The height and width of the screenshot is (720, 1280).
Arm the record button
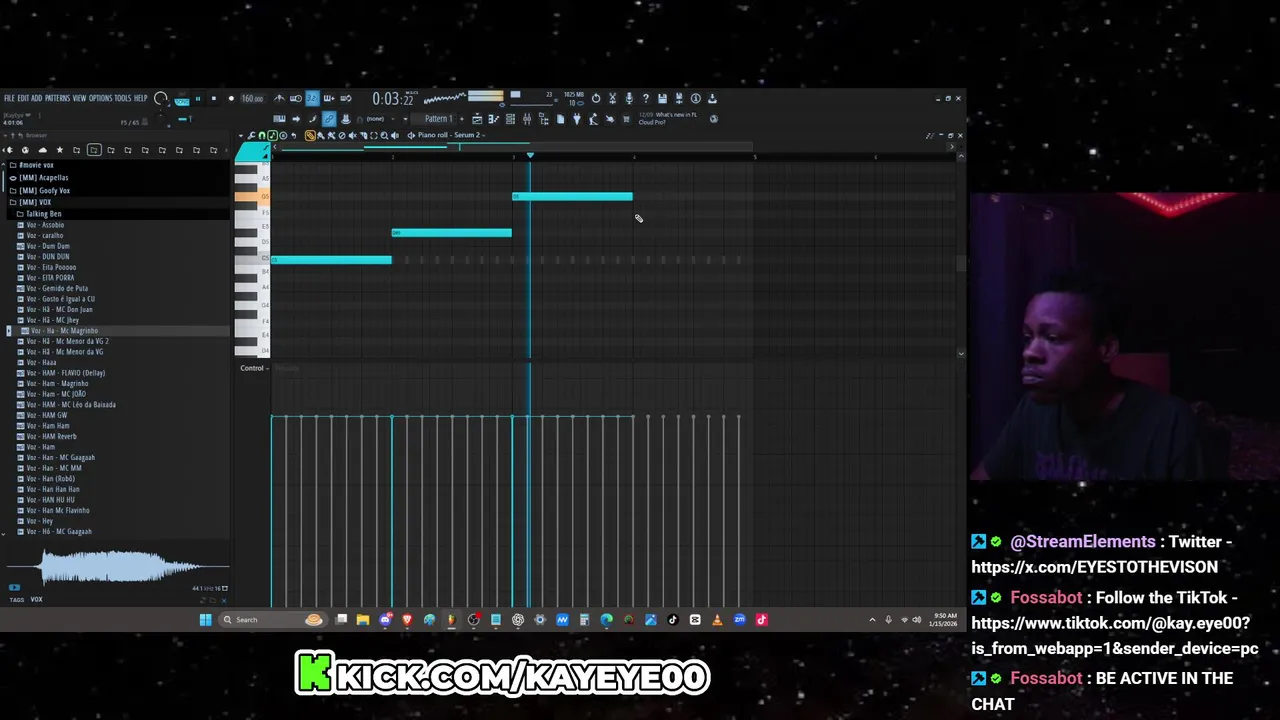(231, 98)
